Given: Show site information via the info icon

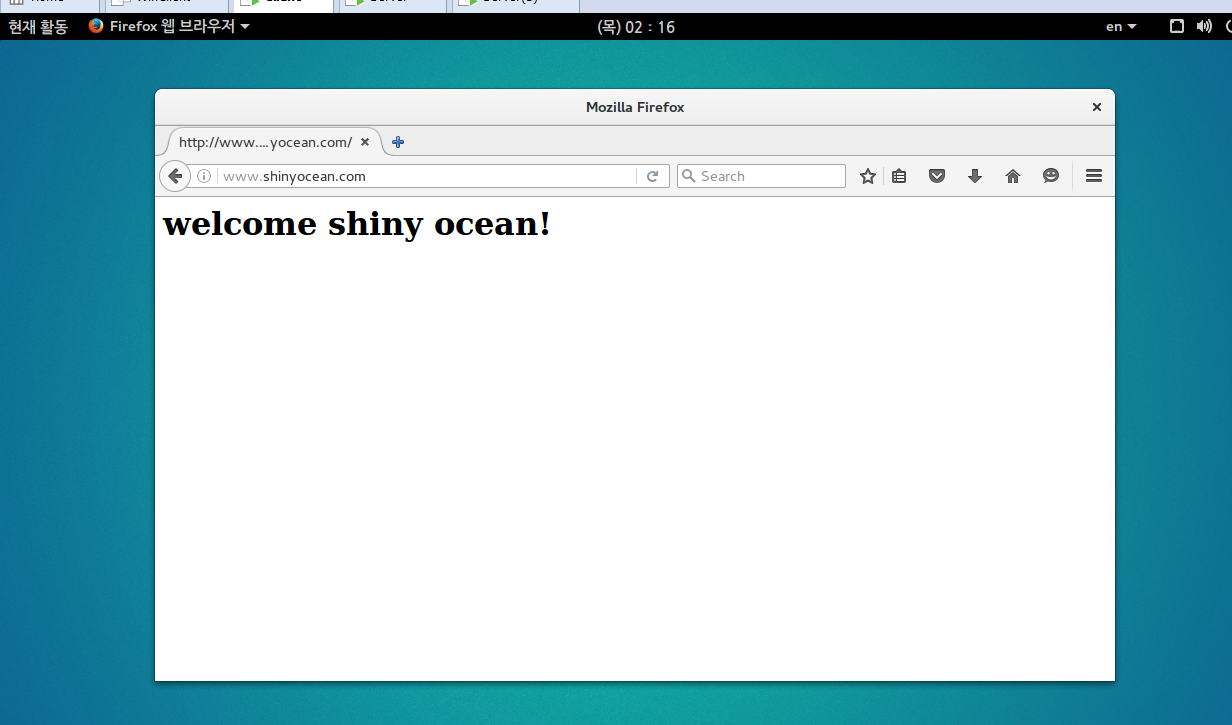Looking at the screenshot, I should 204,176.
